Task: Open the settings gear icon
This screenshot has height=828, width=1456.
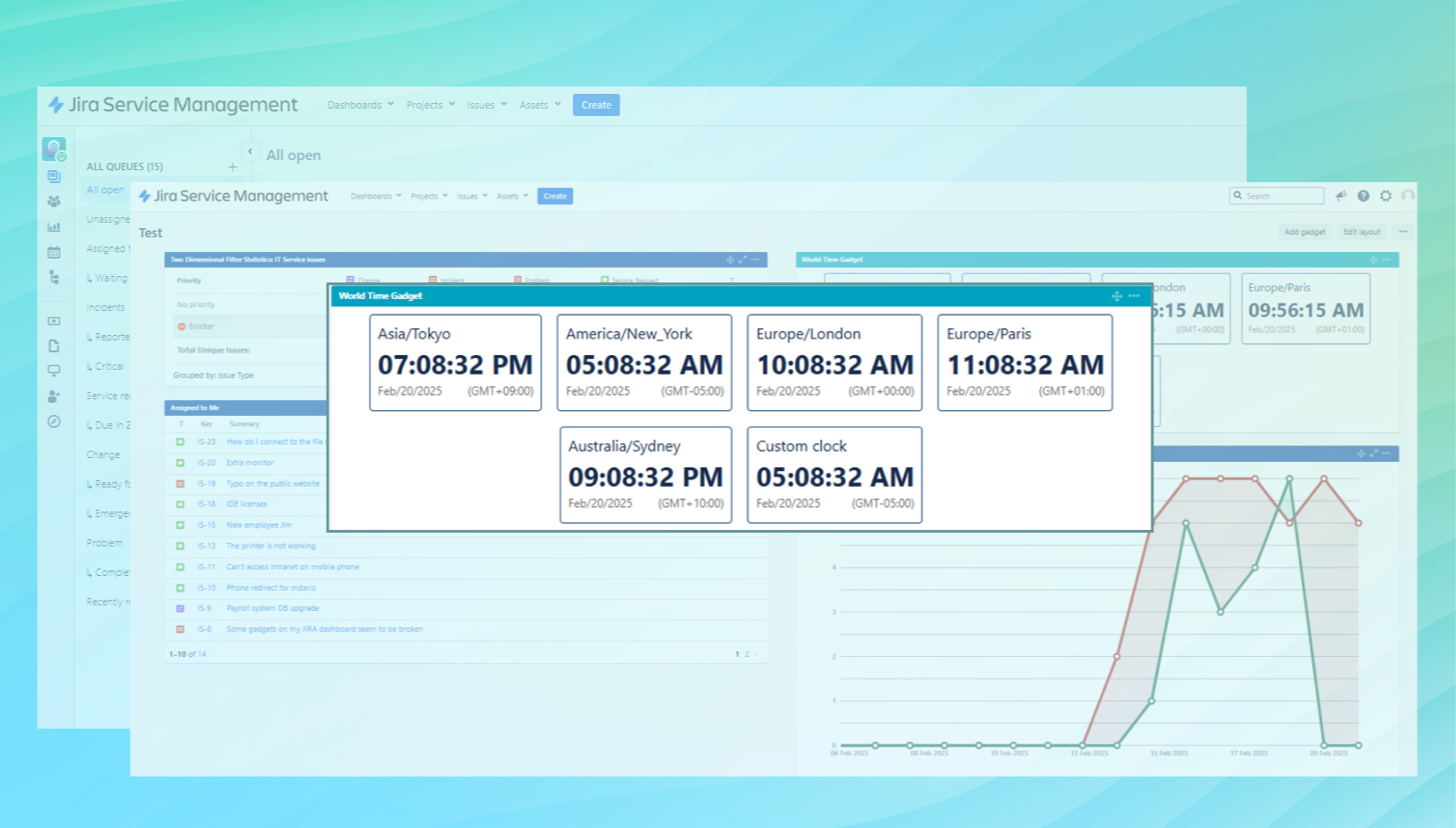Action: click(1385, 196)
